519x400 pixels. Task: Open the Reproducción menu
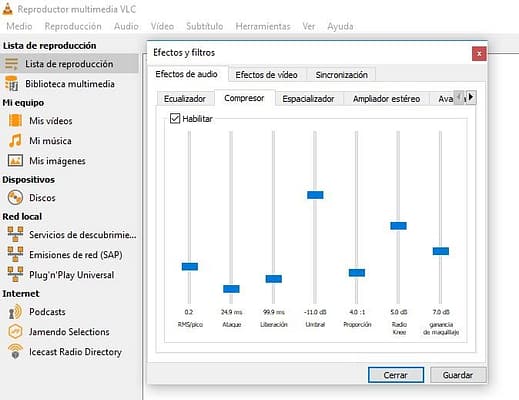click(x=73, y=26)
